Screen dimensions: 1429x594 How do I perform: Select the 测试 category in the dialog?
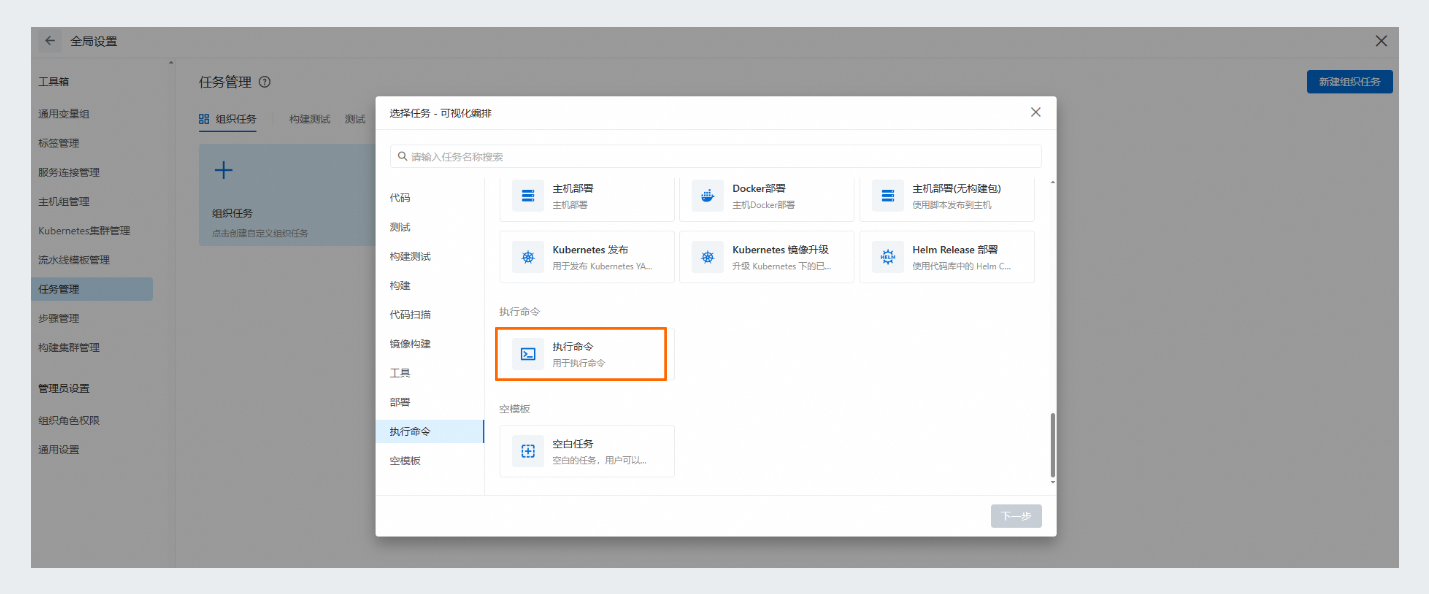pos(430,227)
